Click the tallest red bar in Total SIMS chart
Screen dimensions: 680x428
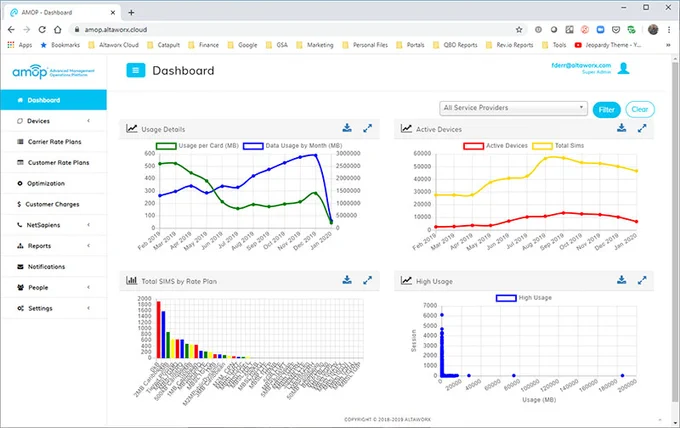pyautogui.click(x=159, y=330)
